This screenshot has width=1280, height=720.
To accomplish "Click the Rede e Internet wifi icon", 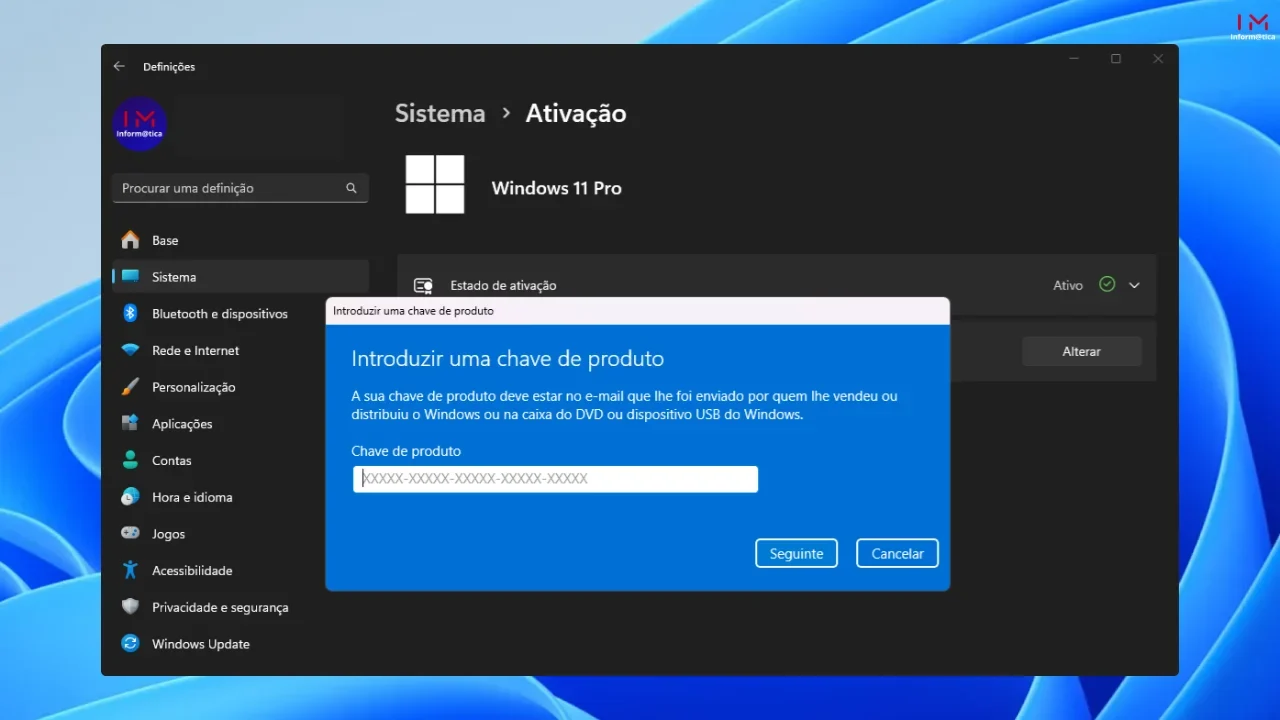I will pyautogui.click(x=130, y=350).
